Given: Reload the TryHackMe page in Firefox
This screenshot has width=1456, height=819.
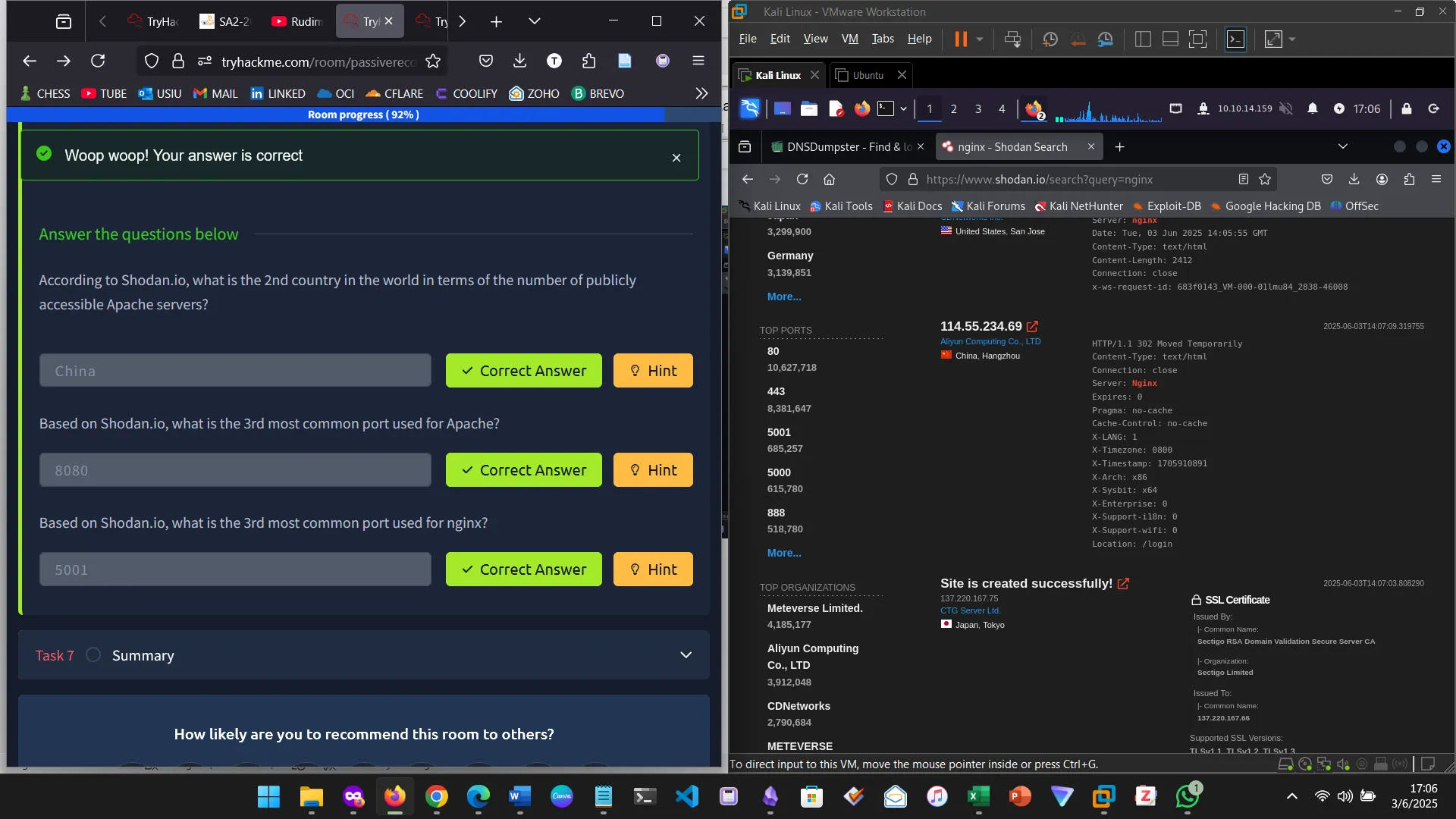Looking at the screenshot, I should pos(98,61).
